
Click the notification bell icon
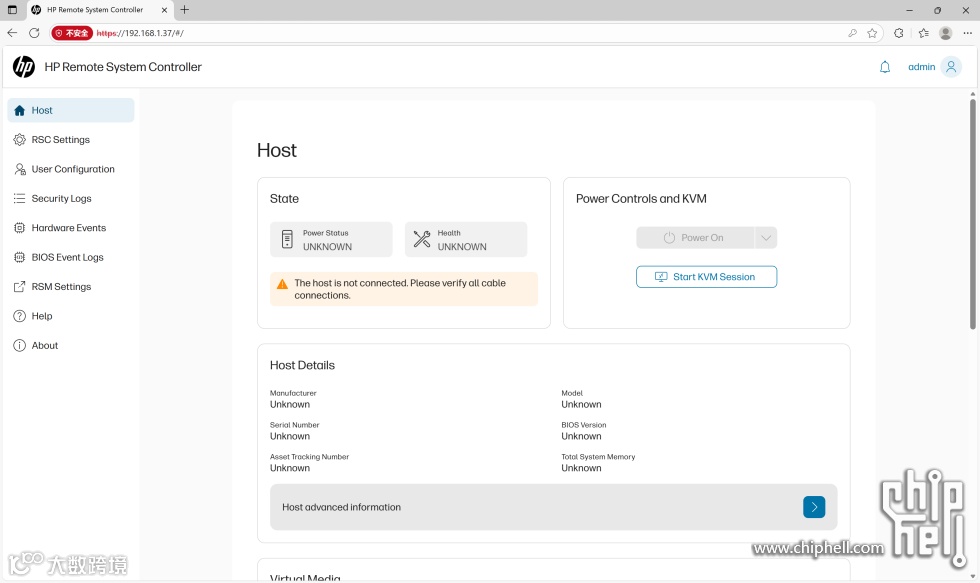point(884,67)
